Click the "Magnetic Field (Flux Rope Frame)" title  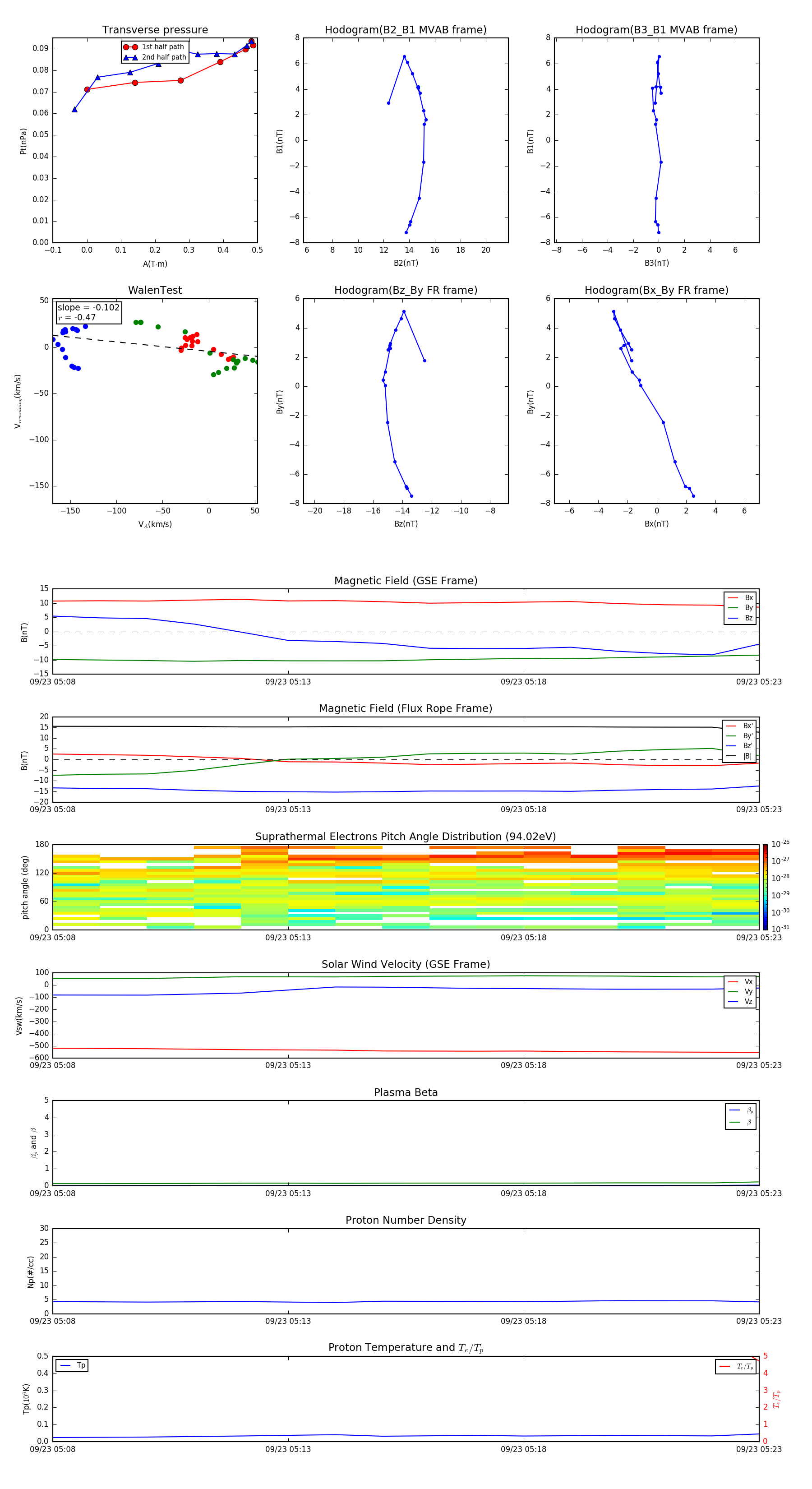point(406,708)
